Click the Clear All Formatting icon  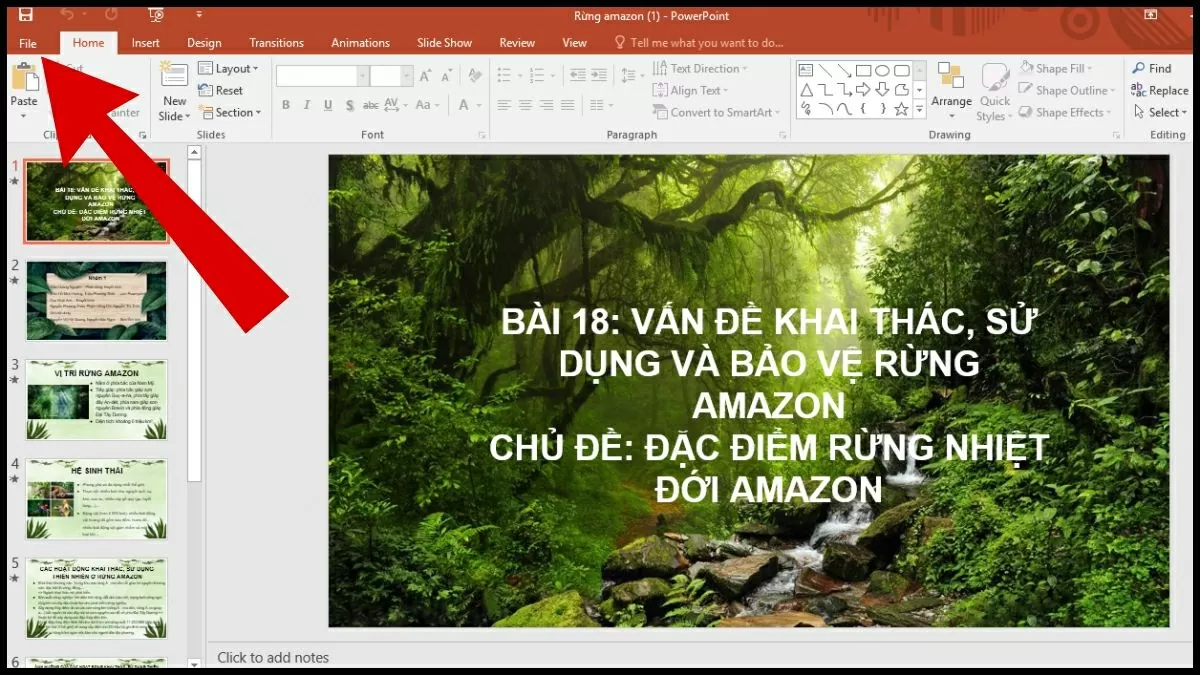[472, 75]
